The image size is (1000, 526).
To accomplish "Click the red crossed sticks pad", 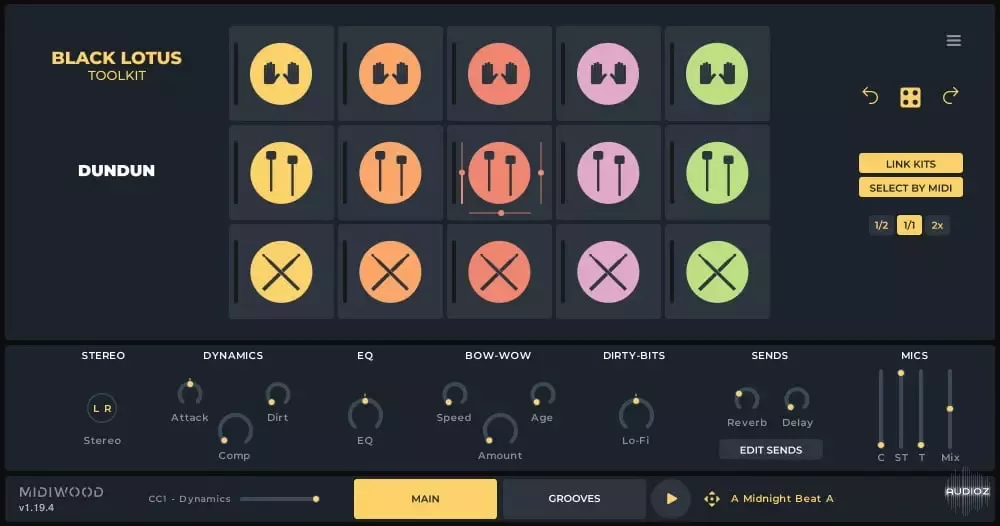I will 499,271.
